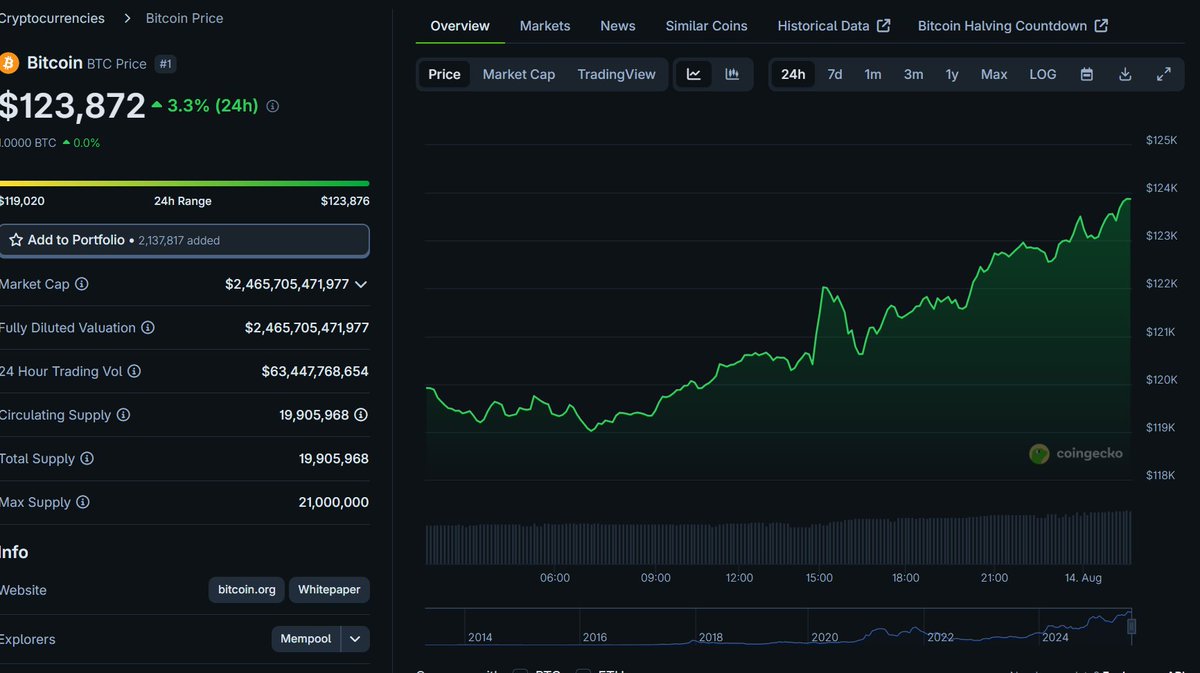Click Max Supply info icon
The height and width of the screenshot is (673, 1200).
(83, 502)
